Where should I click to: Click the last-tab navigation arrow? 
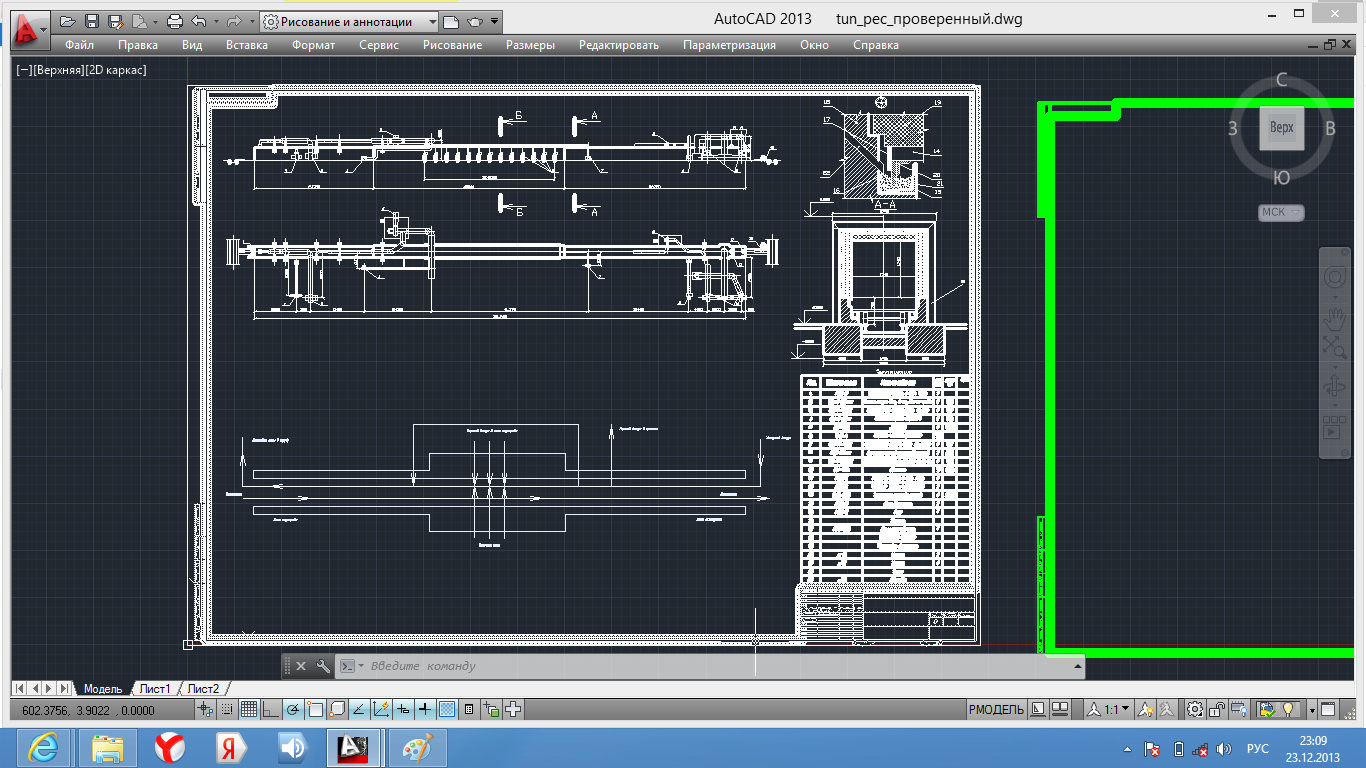click(64, 689)
